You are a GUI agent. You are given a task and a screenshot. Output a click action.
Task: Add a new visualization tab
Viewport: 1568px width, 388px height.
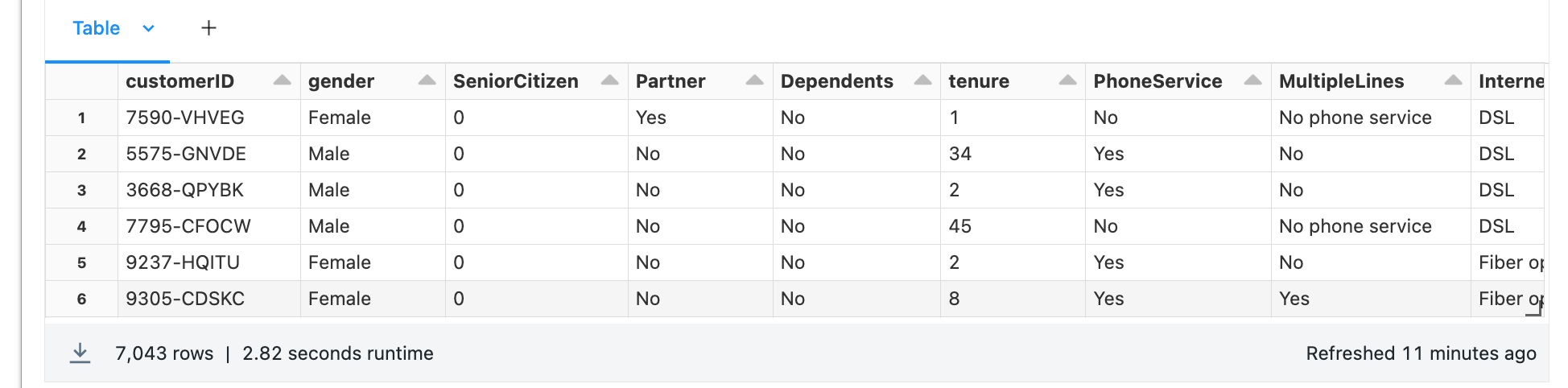[208, 28]
